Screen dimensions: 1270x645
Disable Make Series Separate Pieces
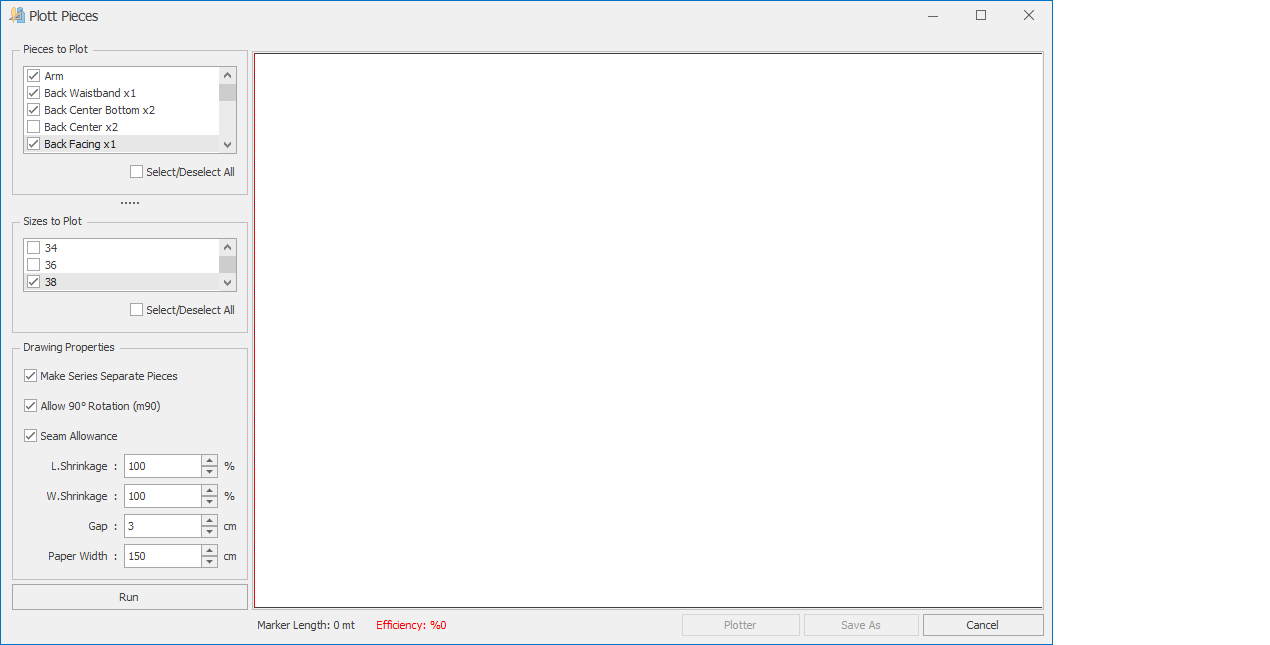(x=31, y=376)
